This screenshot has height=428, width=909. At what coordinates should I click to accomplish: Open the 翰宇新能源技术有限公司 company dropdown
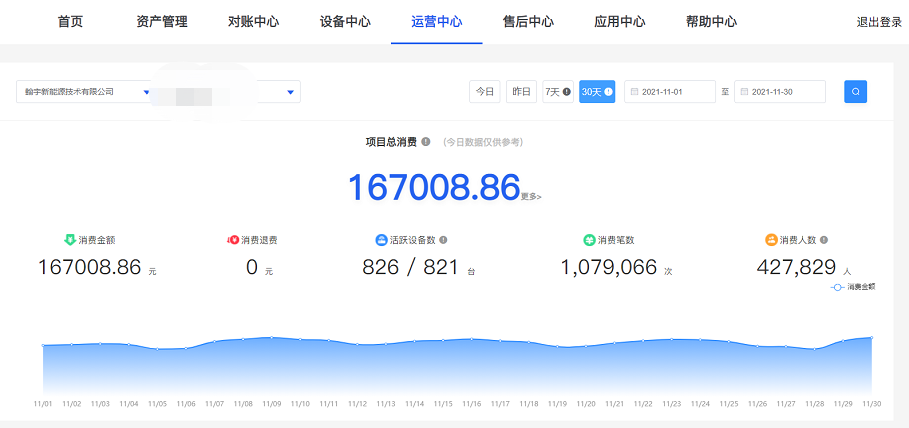(85, 92)
